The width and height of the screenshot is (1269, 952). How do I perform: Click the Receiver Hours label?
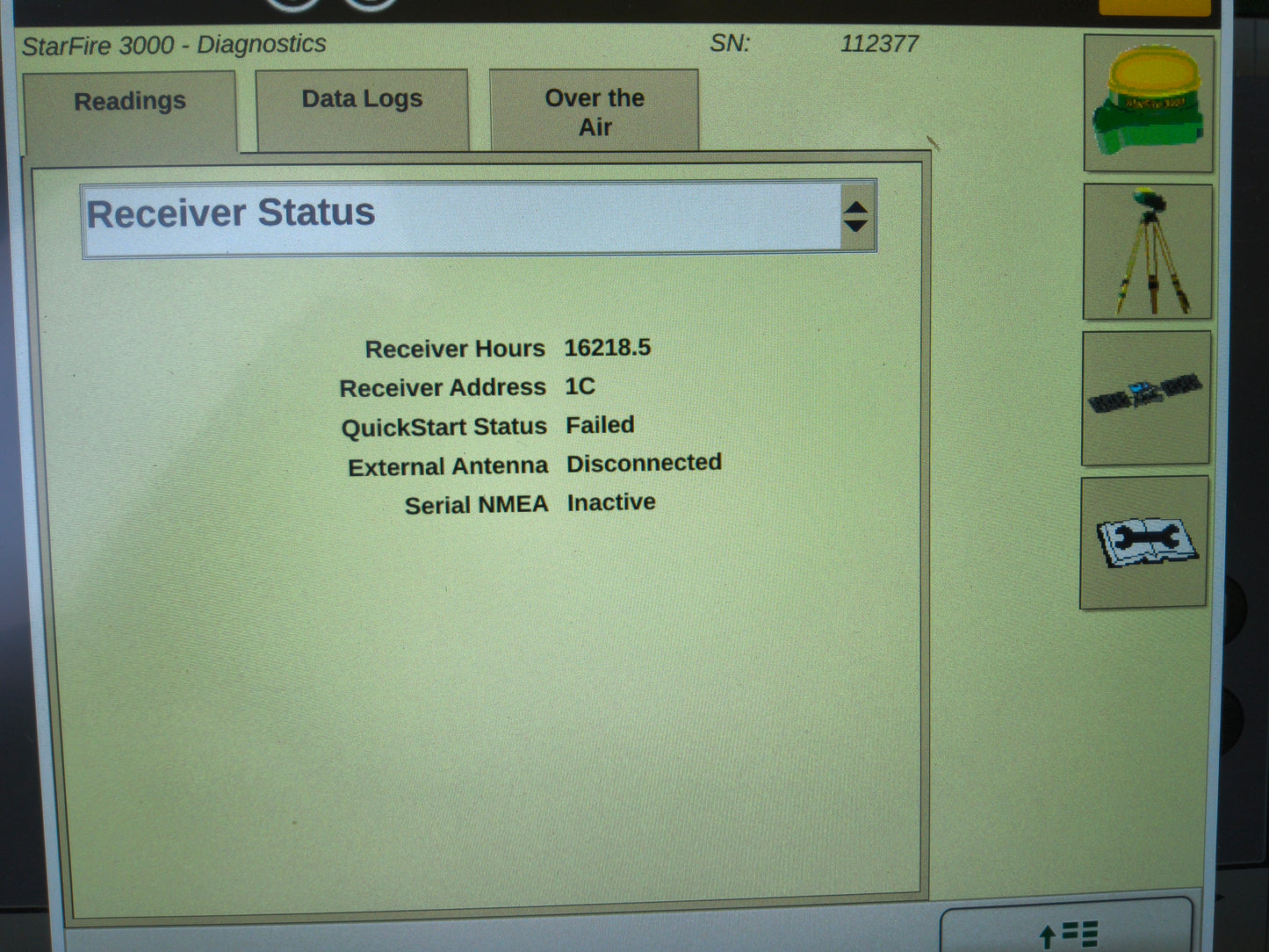(x=455, y=349)
